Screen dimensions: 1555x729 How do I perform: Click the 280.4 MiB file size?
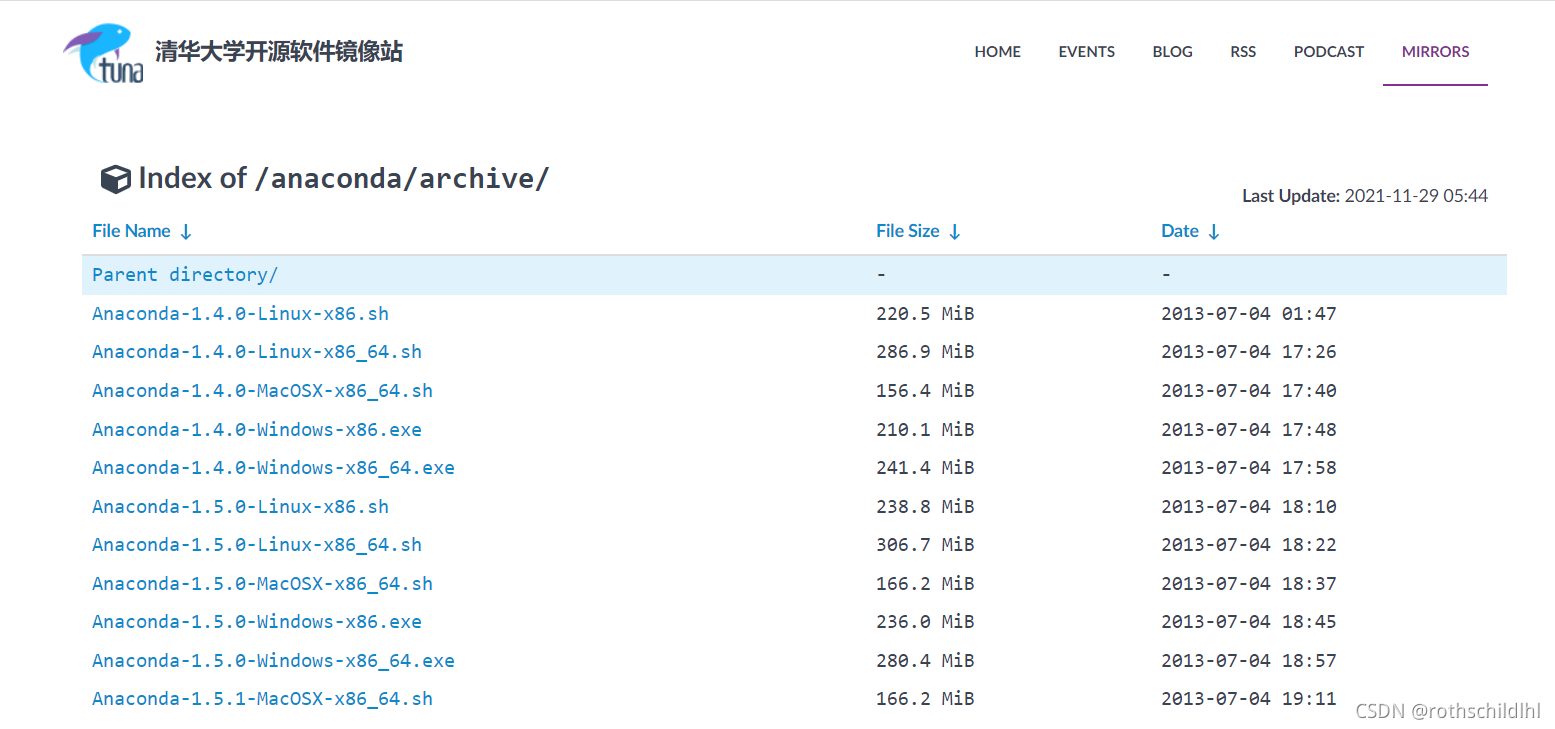925,660
